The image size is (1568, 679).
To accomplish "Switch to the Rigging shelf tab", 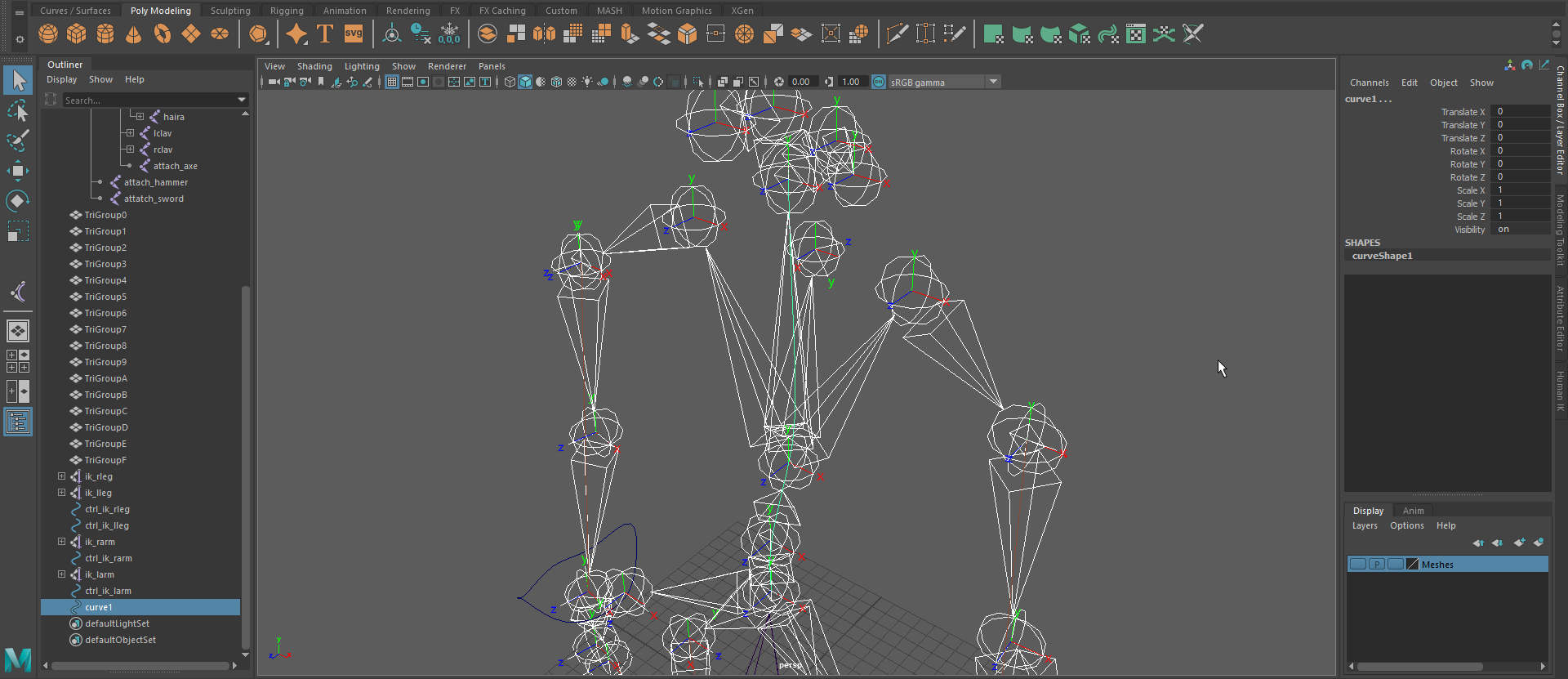I will (x=287, y=11).
